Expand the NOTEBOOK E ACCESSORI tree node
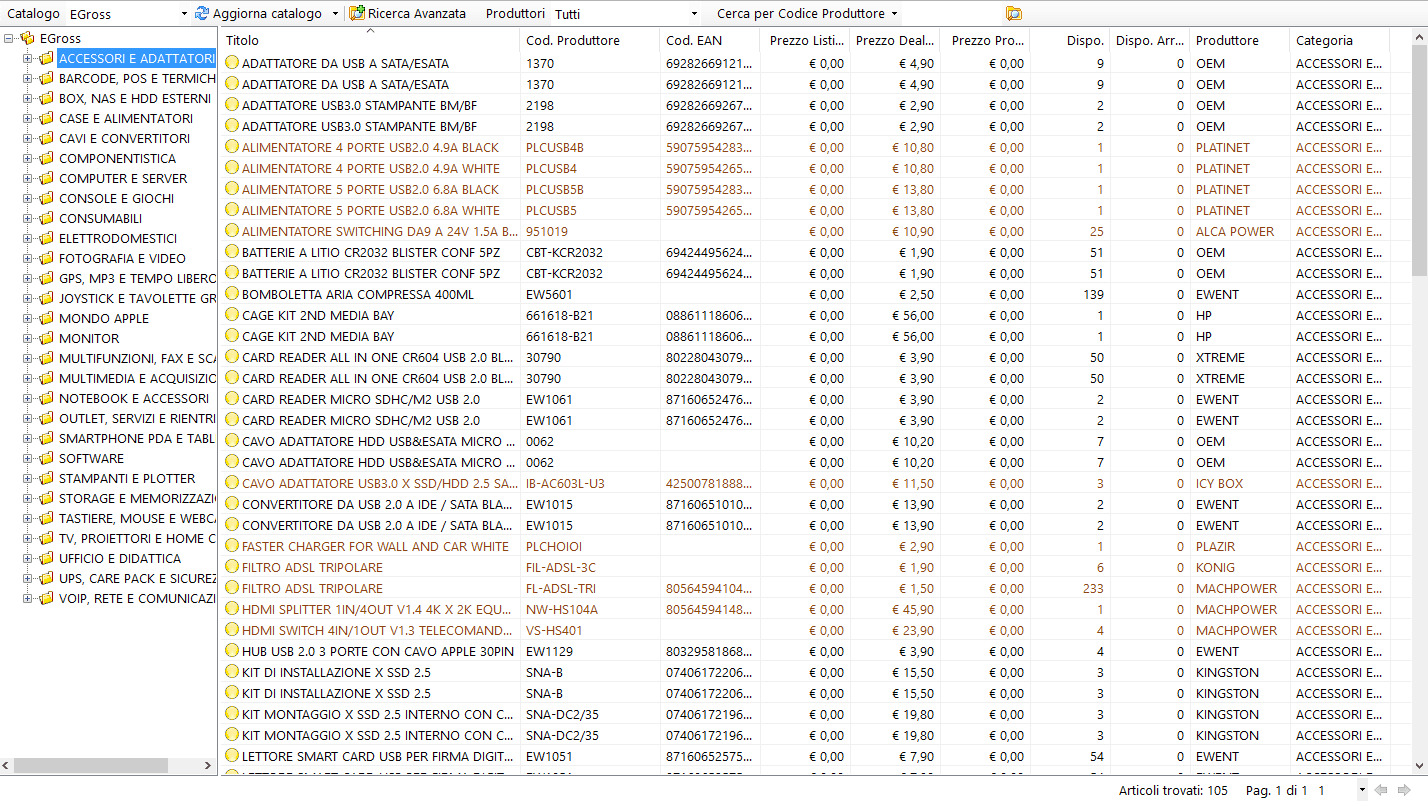Screen dimensions: 1428x806 [x=27, y=398]
